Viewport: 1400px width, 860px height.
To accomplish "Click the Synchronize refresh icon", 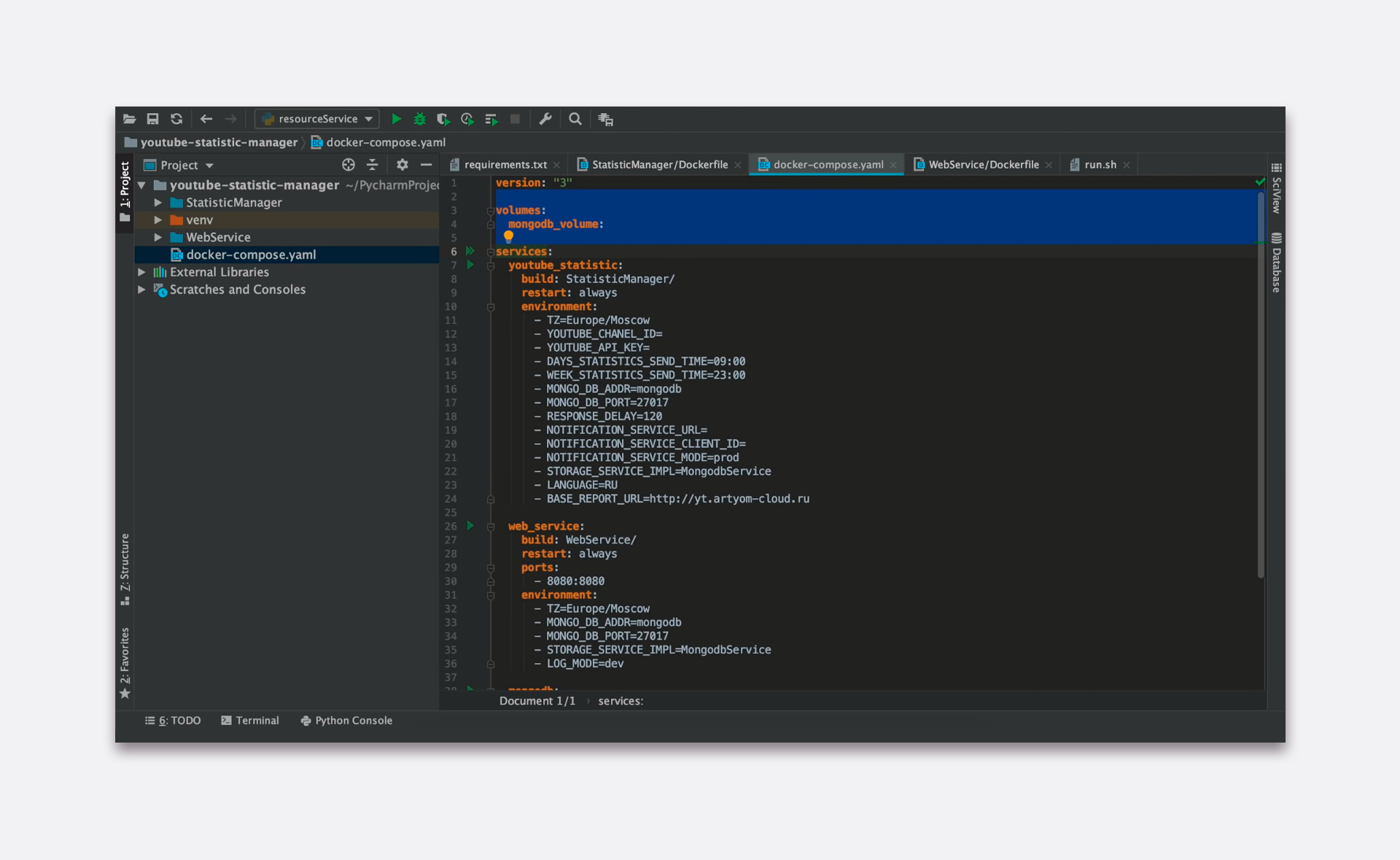I will pos(176,119).
